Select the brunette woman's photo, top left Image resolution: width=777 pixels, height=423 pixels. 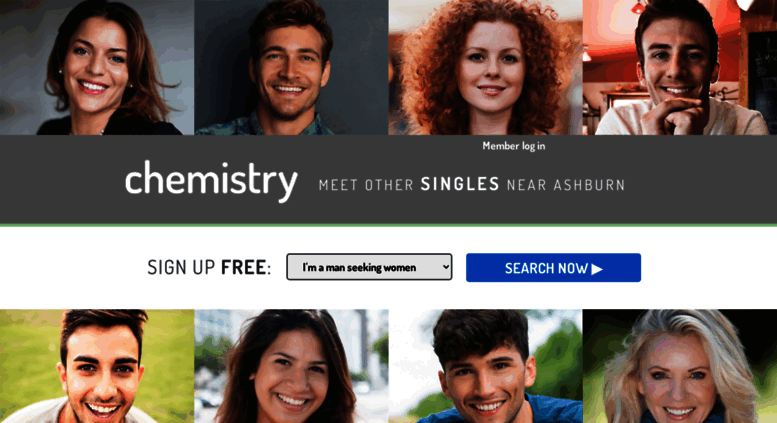97,67
